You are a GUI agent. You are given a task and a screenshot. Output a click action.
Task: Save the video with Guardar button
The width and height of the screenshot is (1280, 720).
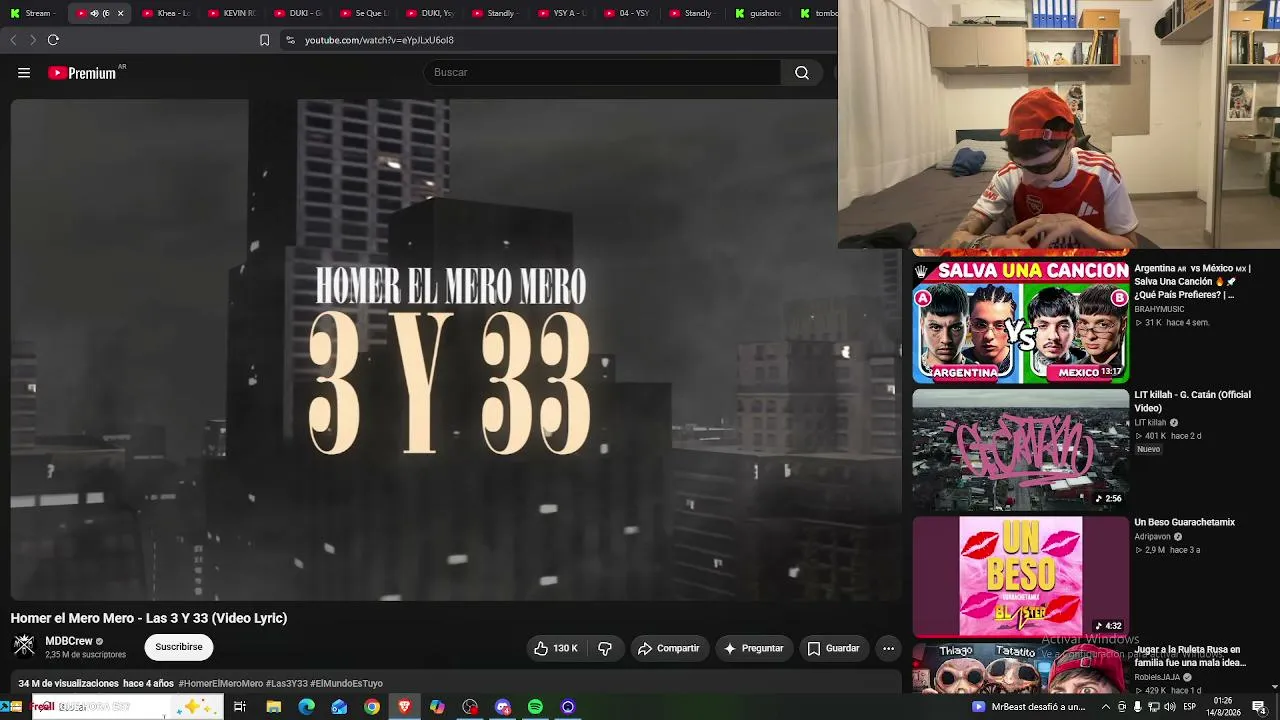click(x=834, y=649)
